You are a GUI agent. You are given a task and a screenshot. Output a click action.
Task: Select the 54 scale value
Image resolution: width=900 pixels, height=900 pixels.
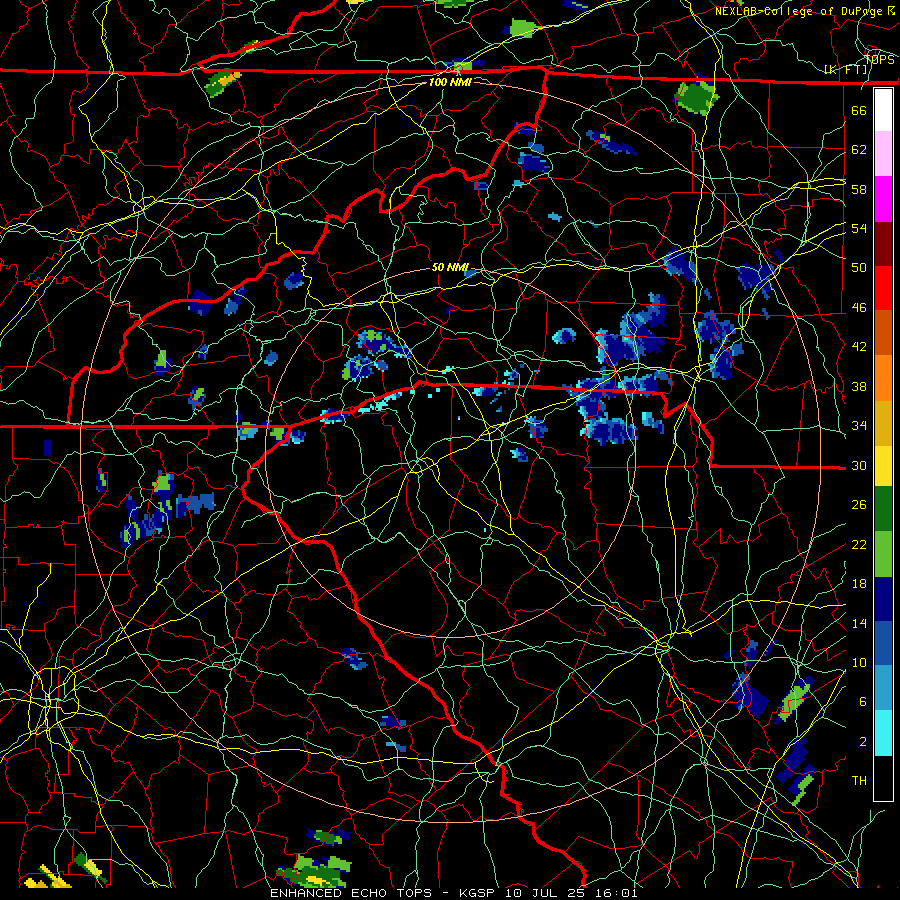[x=859, y=228]
